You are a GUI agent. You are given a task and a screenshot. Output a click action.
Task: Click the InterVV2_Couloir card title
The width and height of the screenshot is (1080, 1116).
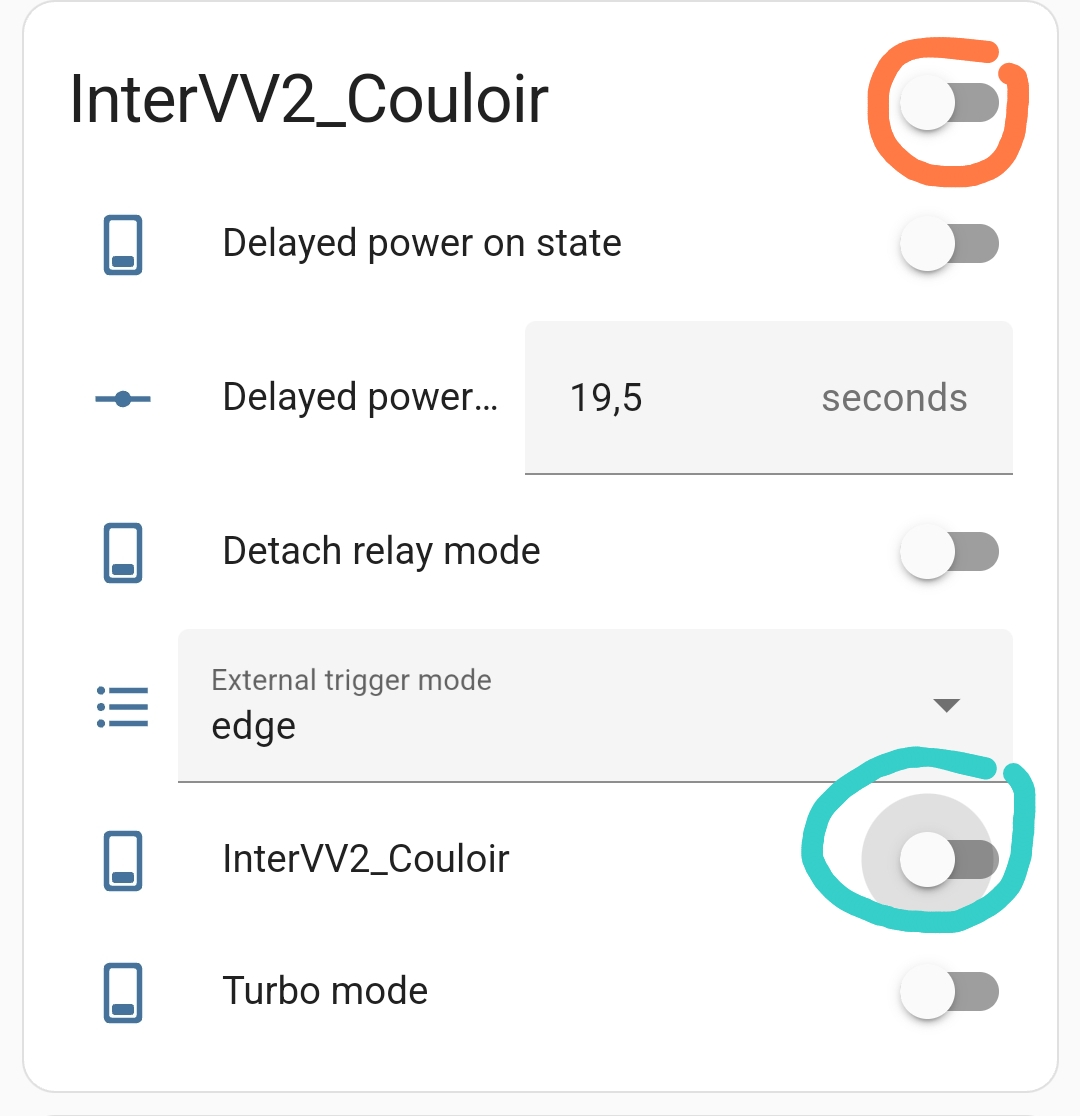tap(309, 100)
